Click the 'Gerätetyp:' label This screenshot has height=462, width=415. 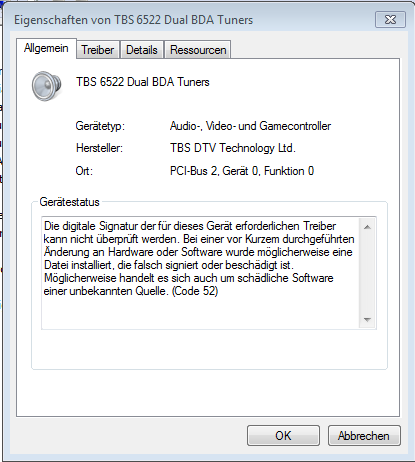click(100, 126)
